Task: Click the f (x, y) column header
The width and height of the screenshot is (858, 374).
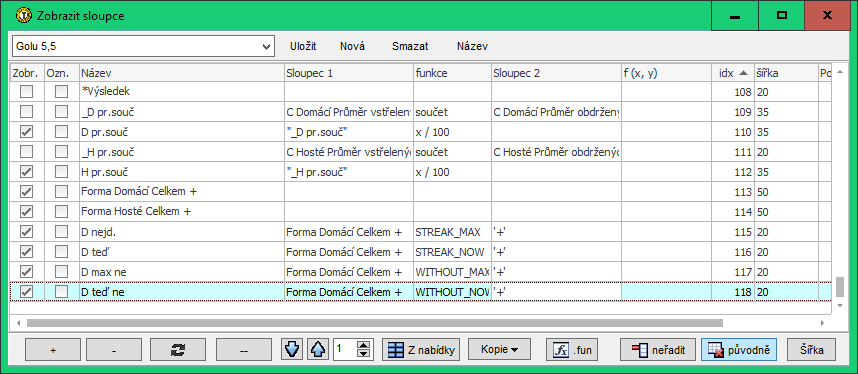Action: [666, 72]
